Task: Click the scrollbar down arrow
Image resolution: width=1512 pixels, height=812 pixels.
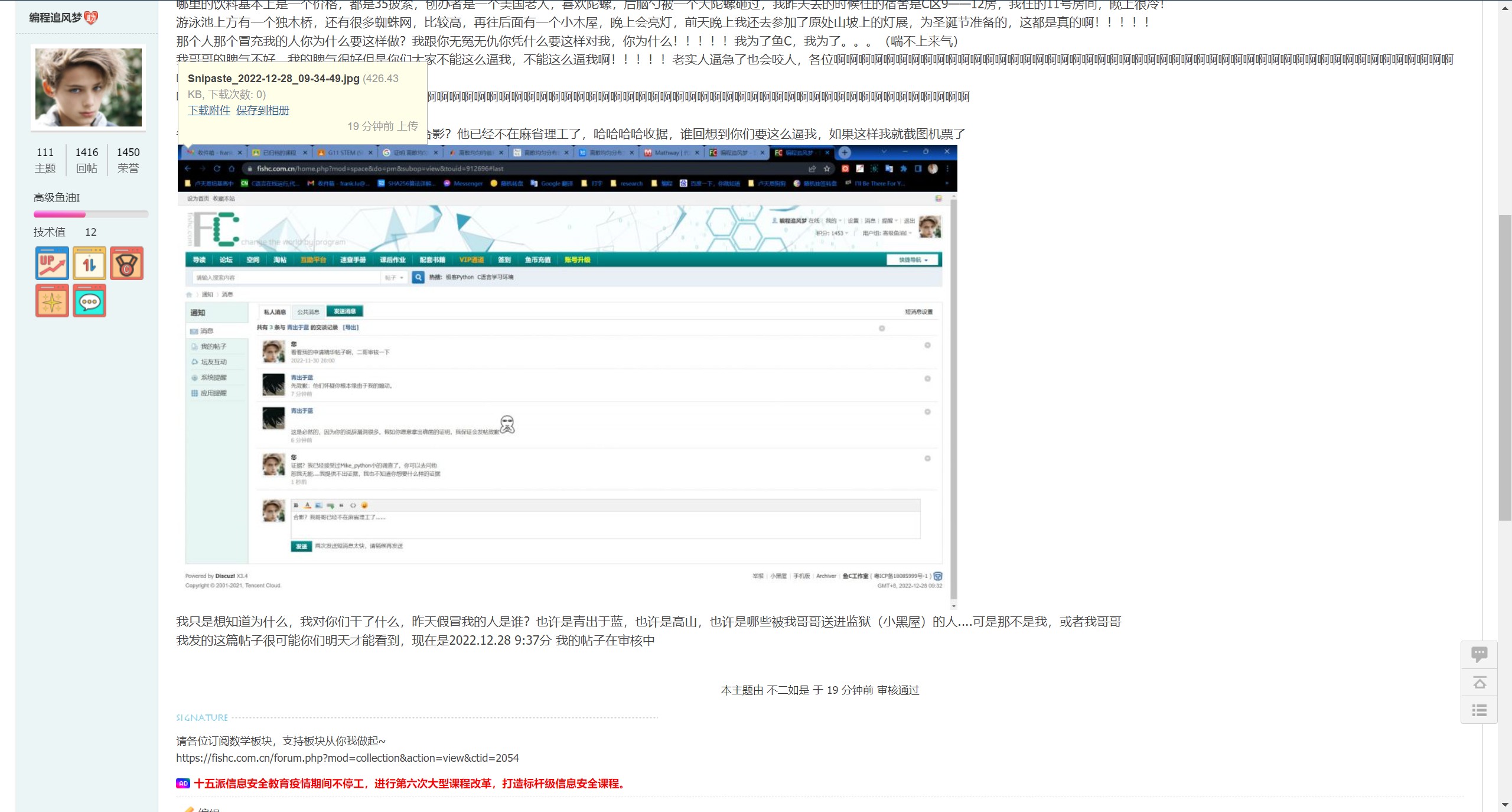Action: [1506, 805]
